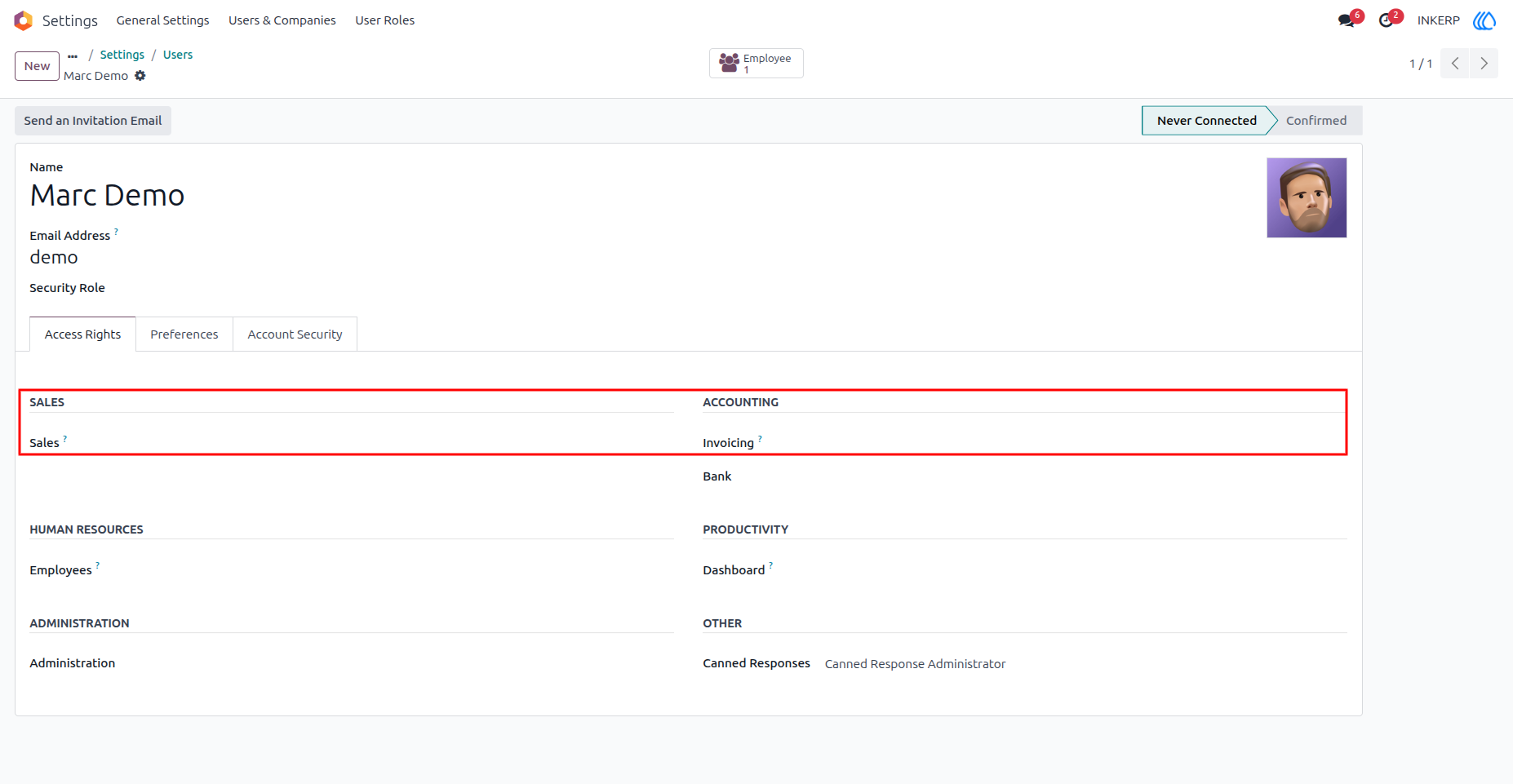Click the Invoicing help tooltip mark
The image size is (1513, 784).
click(760, 439)
